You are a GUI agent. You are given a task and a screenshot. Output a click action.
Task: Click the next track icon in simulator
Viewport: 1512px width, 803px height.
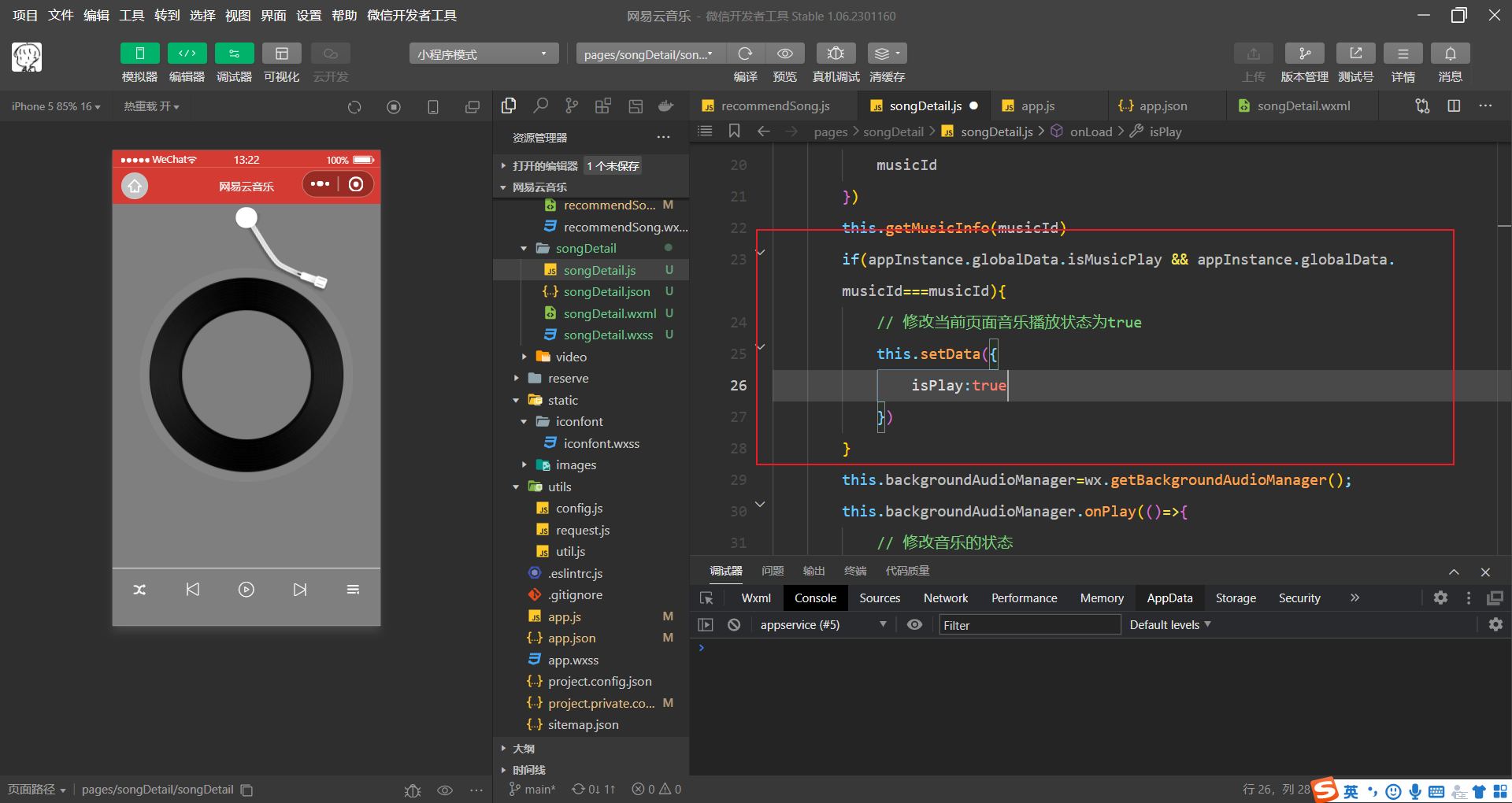[300, 590]
